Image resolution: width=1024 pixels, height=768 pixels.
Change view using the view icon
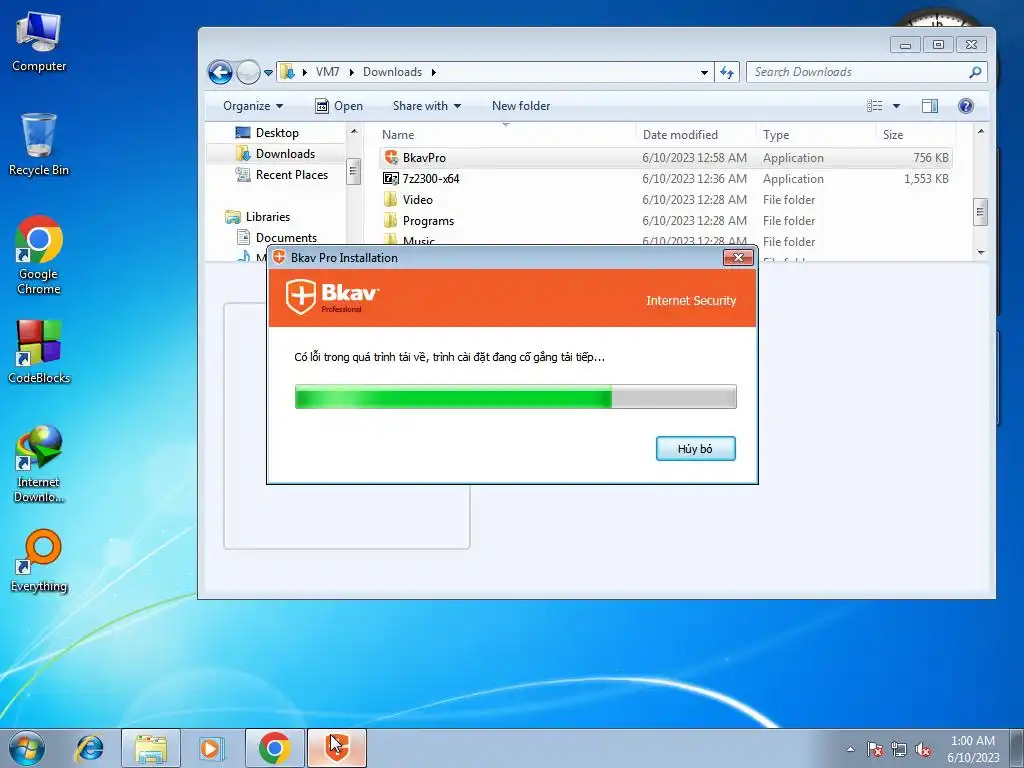coord(874,106)
